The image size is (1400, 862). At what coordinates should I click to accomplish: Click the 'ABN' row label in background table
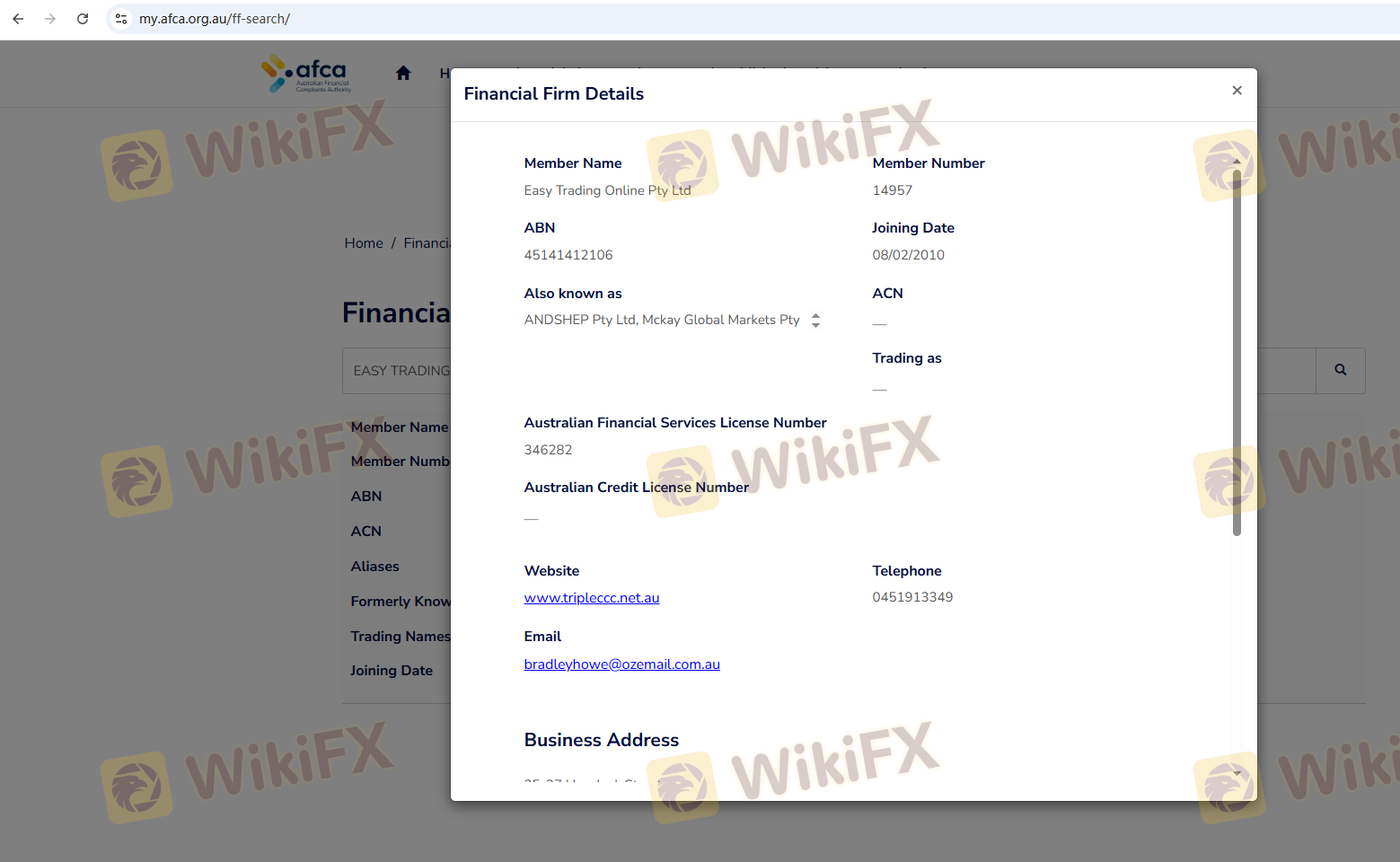(x=366, y=497)
